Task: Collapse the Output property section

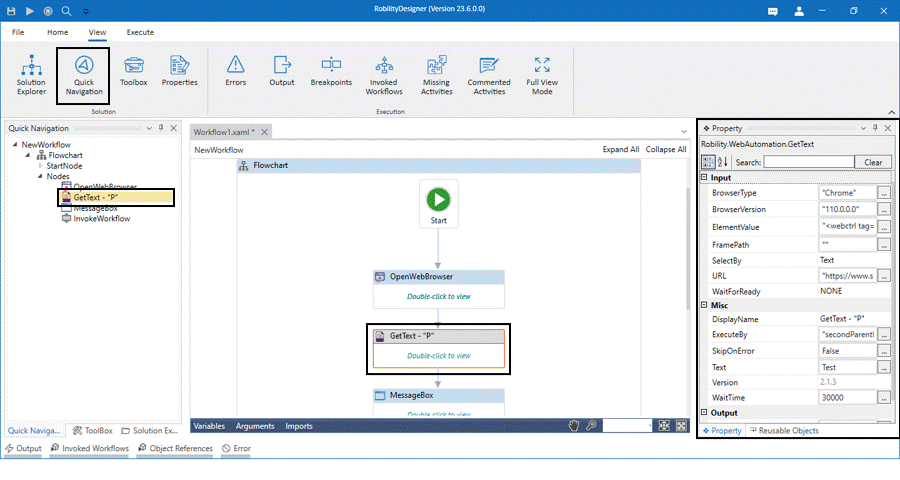Action: click(x=704, y=412)
